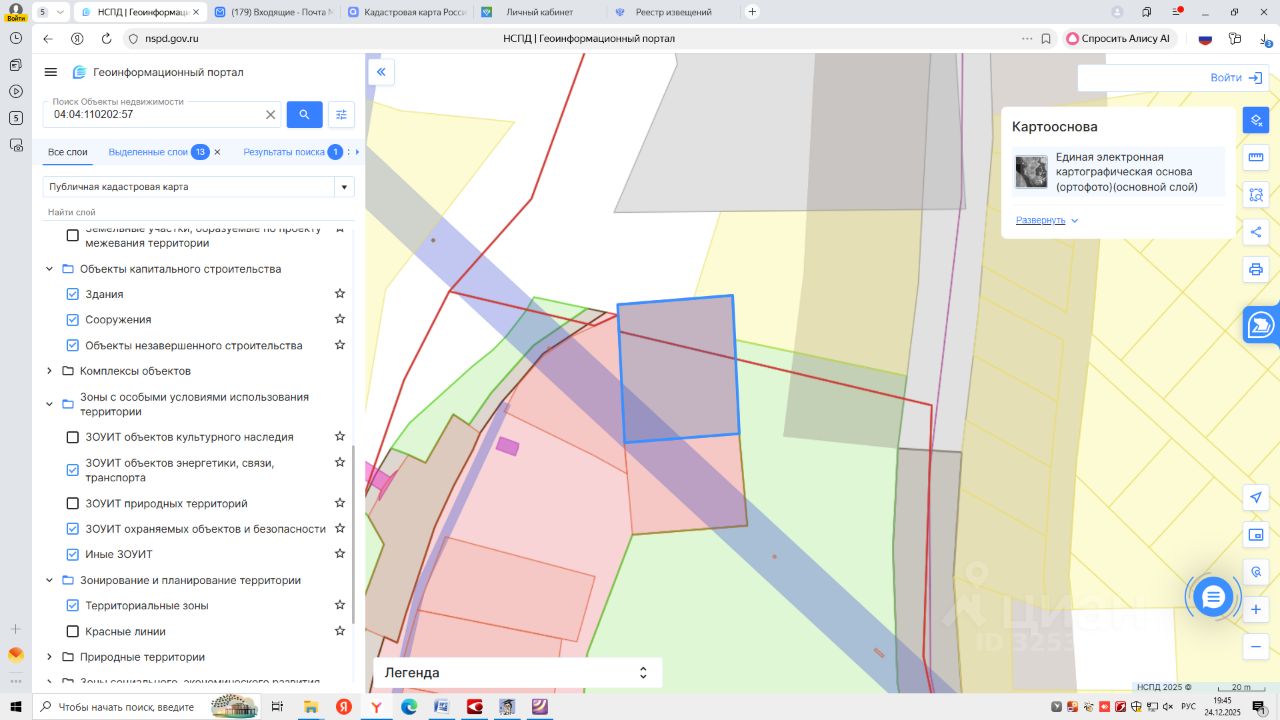Open the search filter settings icon

click(341, 115)
